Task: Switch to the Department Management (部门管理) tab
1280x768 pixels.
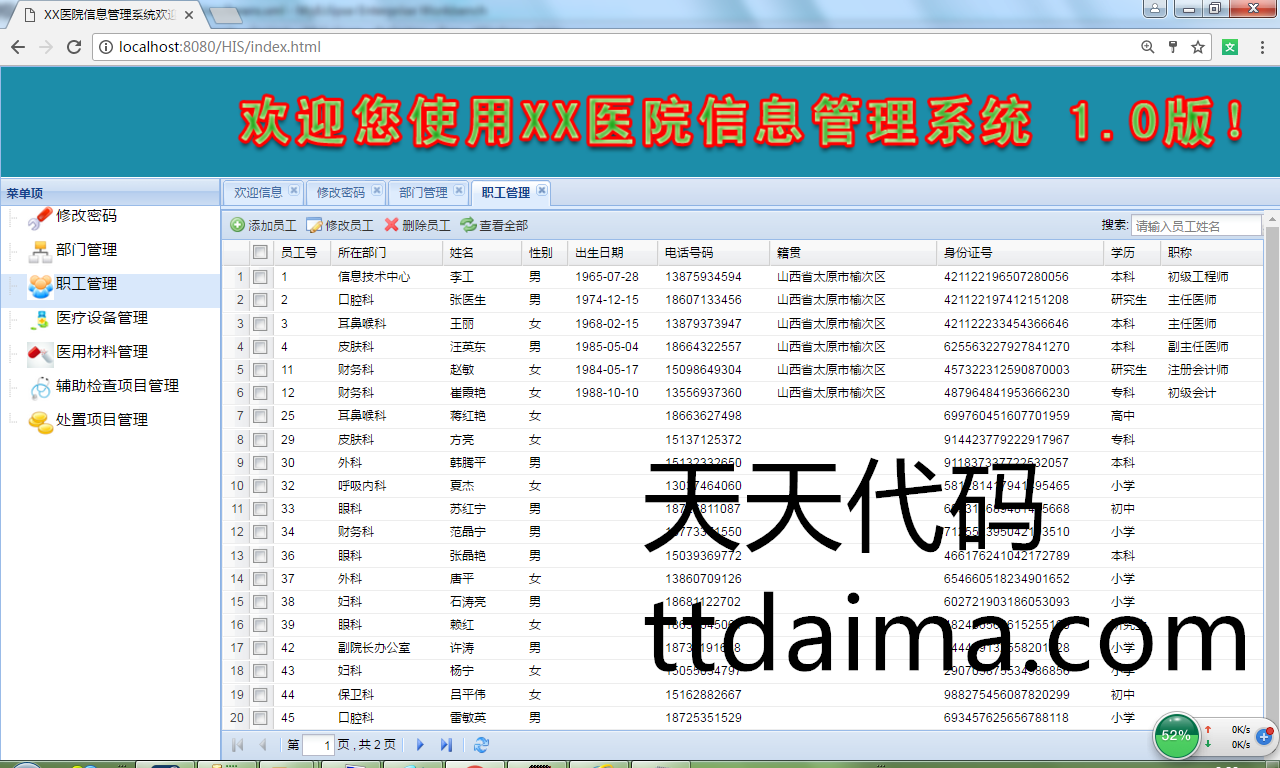Action: 422,193
